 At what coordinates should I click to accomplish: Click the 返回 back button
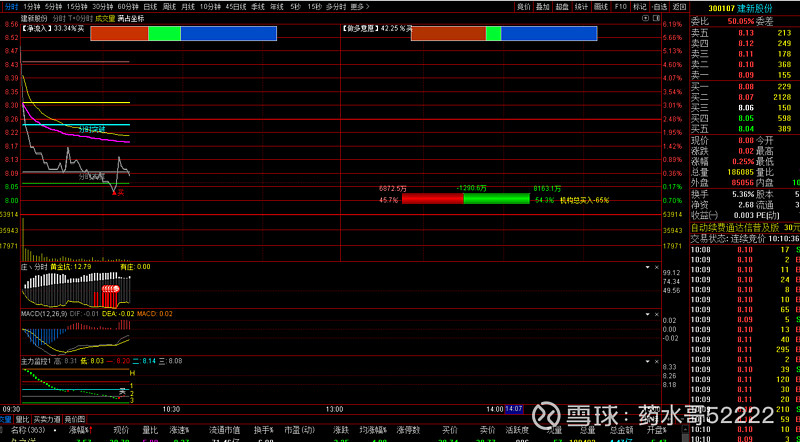(678, 7)
